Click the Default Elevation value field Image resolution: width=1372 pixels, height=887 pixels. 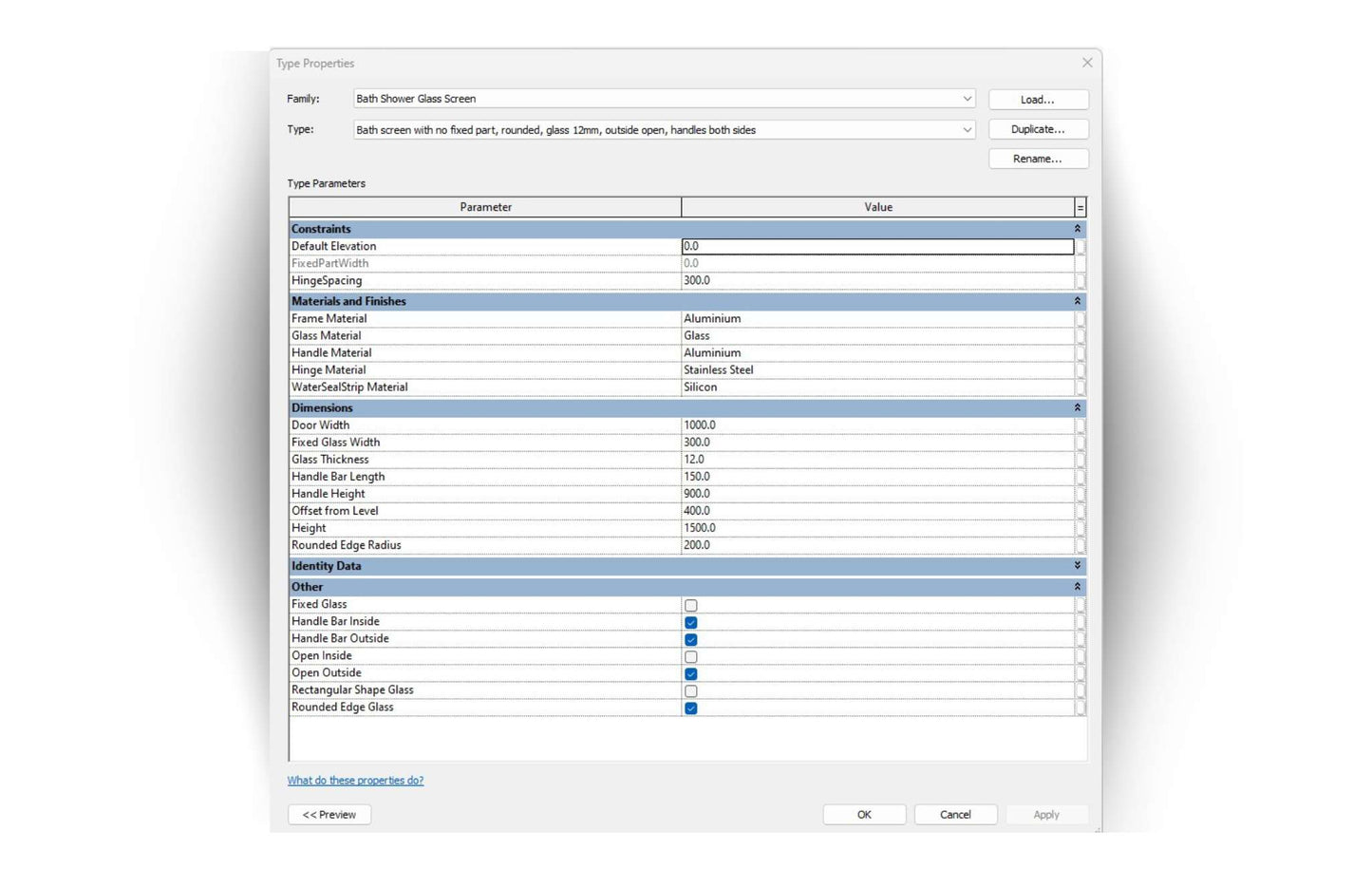point(877,247)
